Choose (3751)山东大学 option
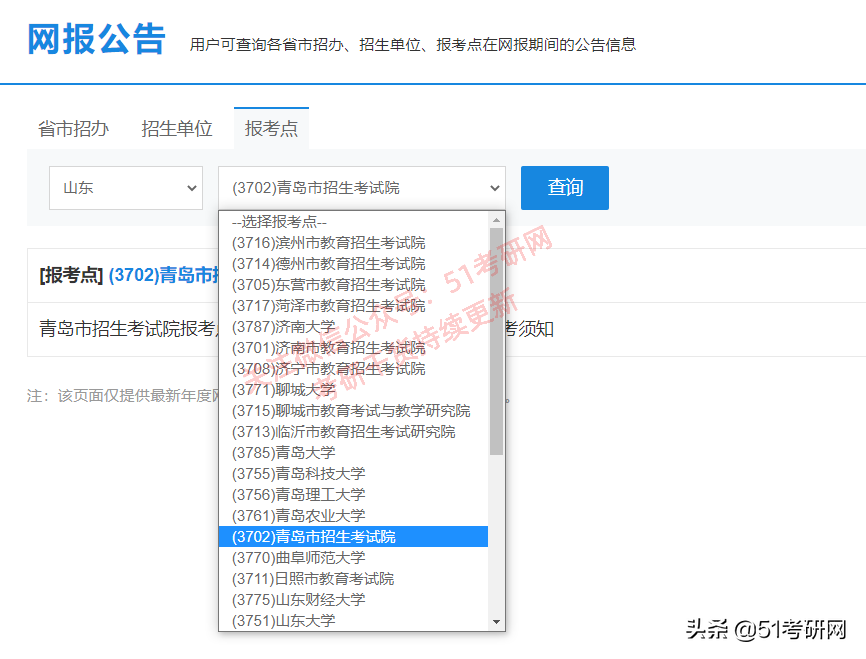 [353, 621]
